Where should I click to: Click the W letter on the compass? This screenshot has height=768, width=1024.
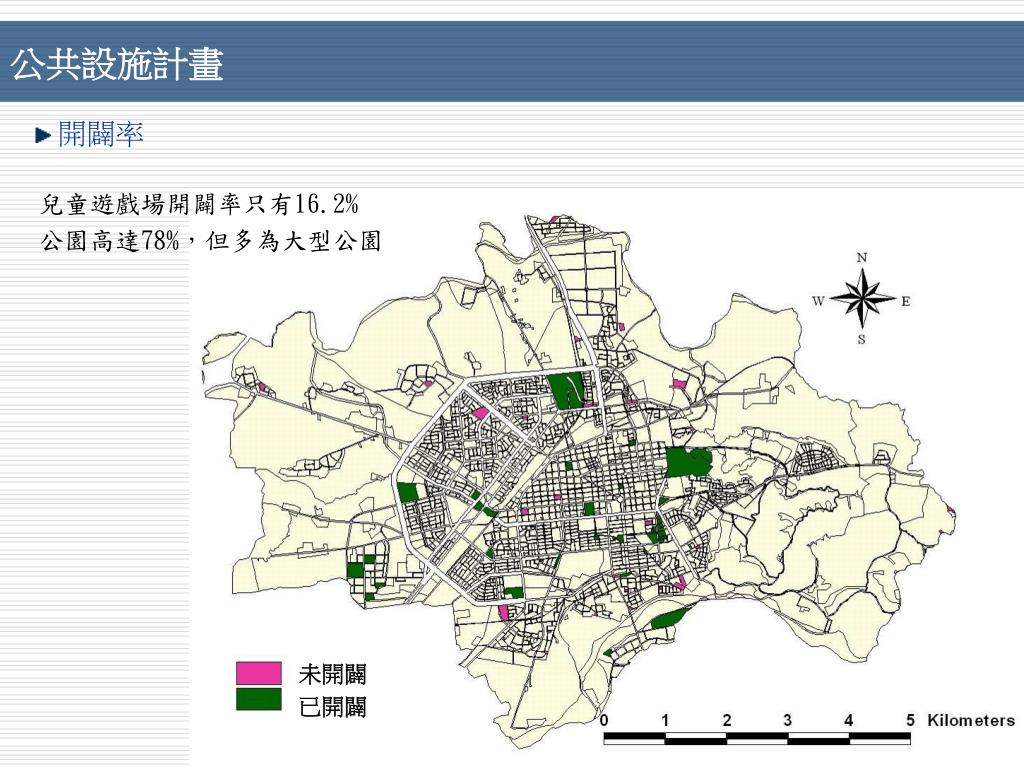click(818, 301)
